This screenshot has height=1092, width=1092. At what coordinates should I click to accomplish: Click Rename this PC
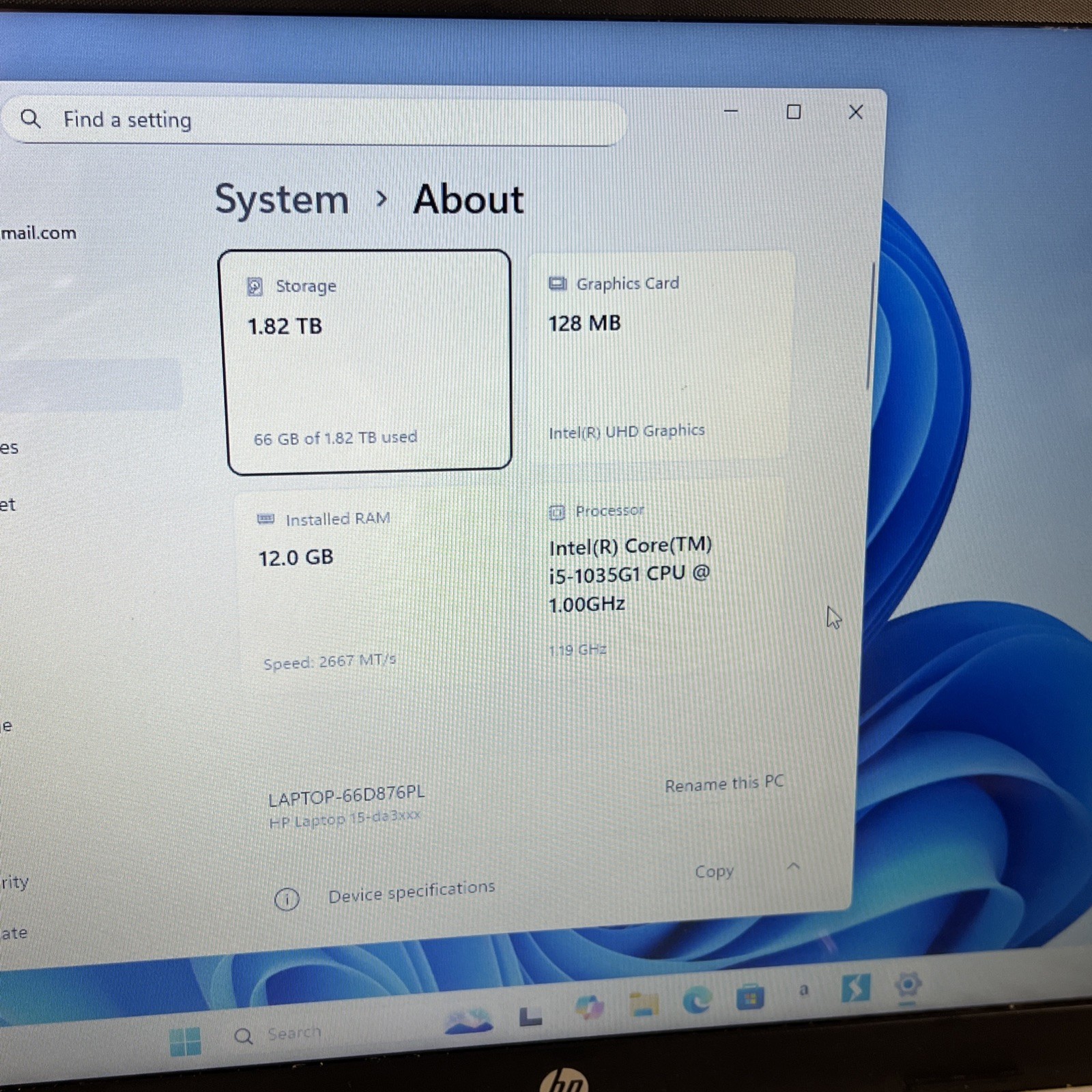click(x=724, y=784)
